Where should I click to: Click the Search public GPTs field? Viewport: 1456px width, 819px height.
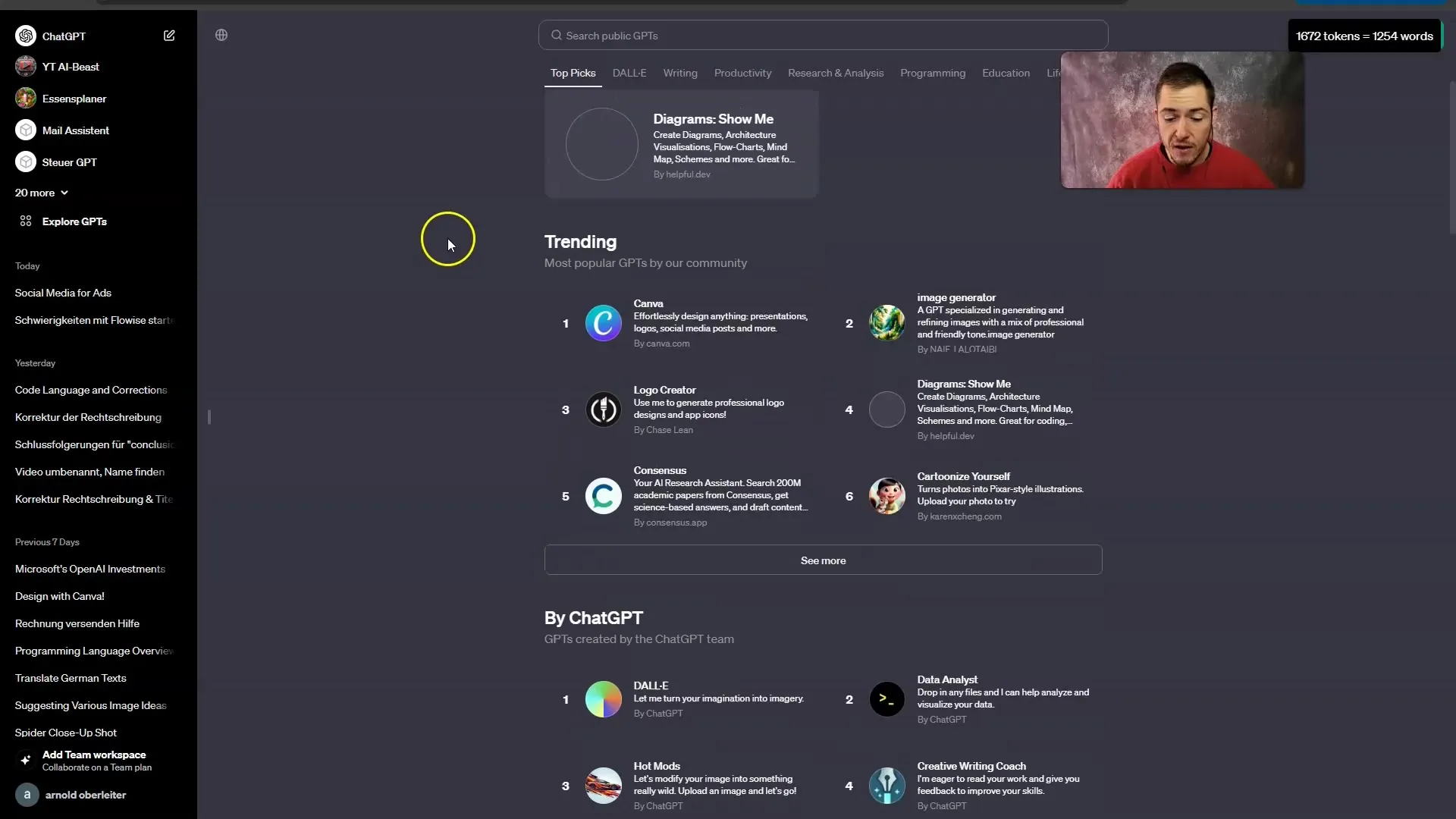click(823, 36)
